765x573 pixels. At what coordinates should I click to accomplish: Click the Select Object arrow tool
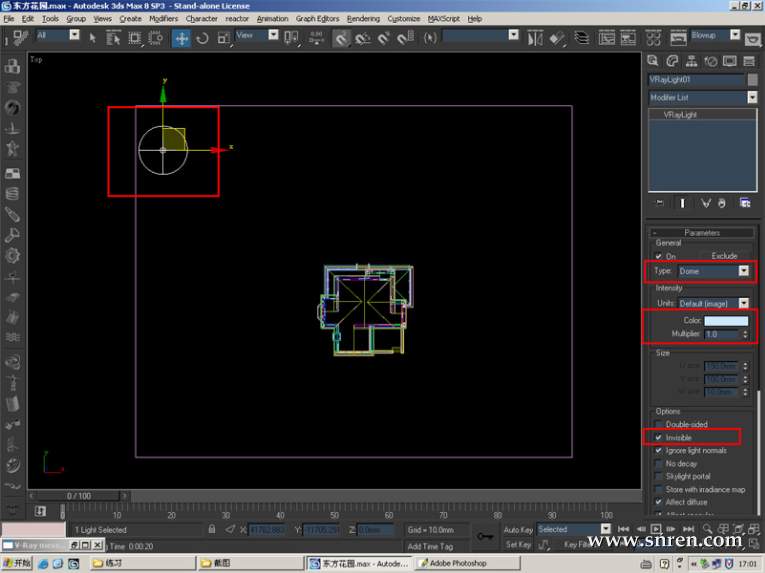92,38
